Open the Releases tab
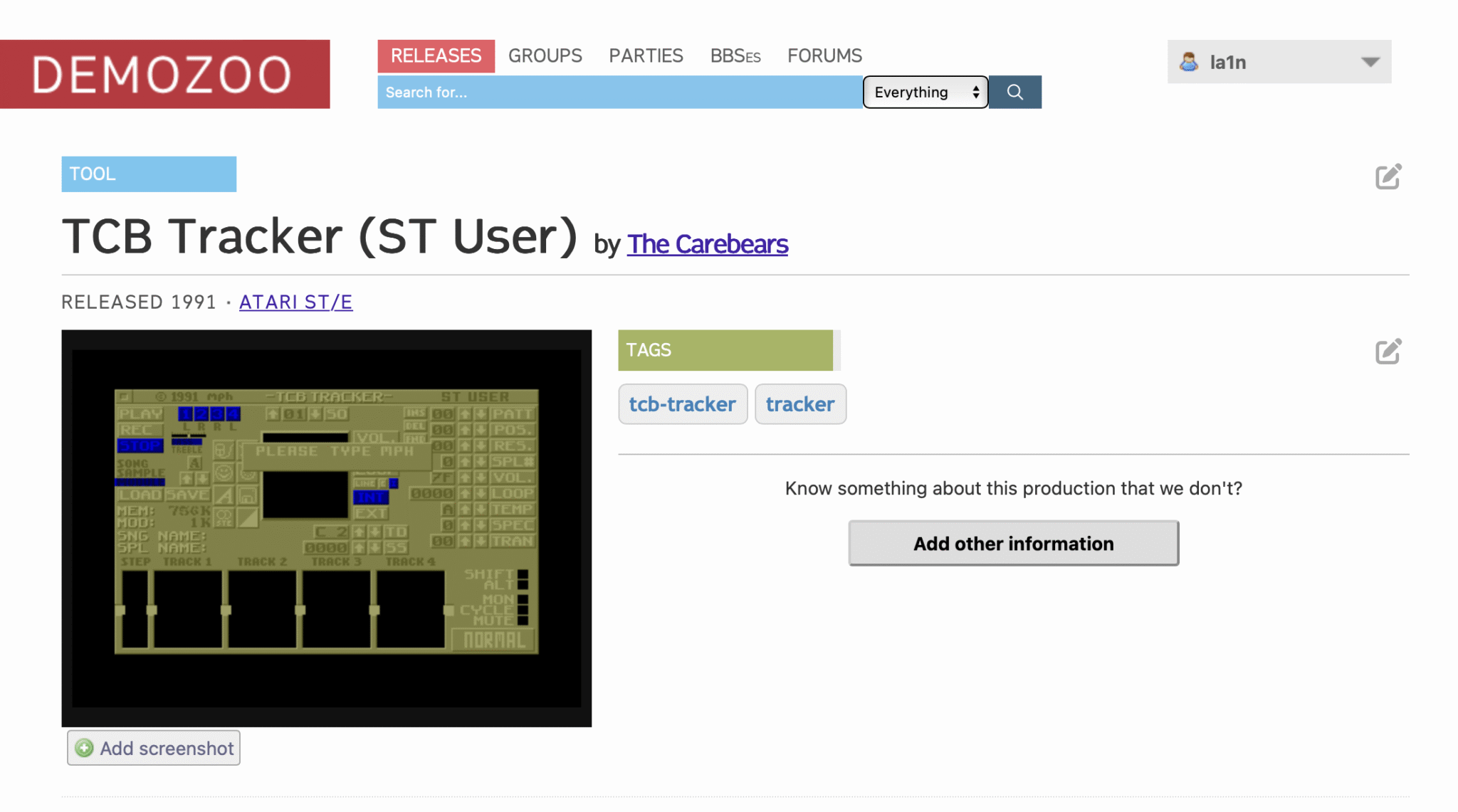The image size is (1458, 812). [x=436, y=56]
